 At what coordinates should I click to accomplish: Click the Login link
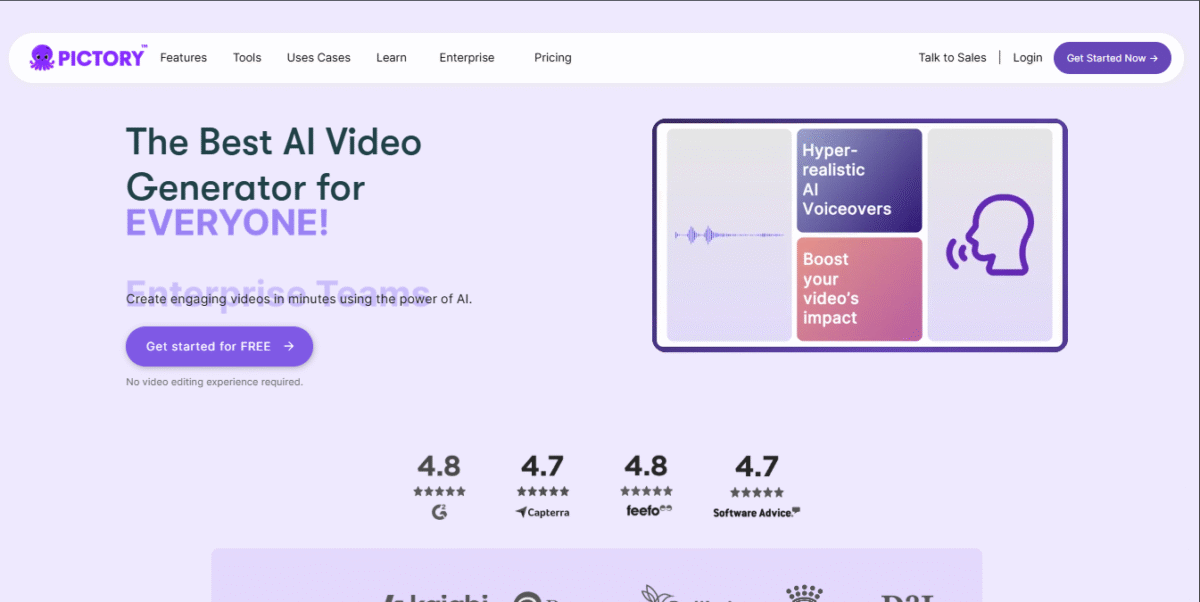[x=1027, y=58]
